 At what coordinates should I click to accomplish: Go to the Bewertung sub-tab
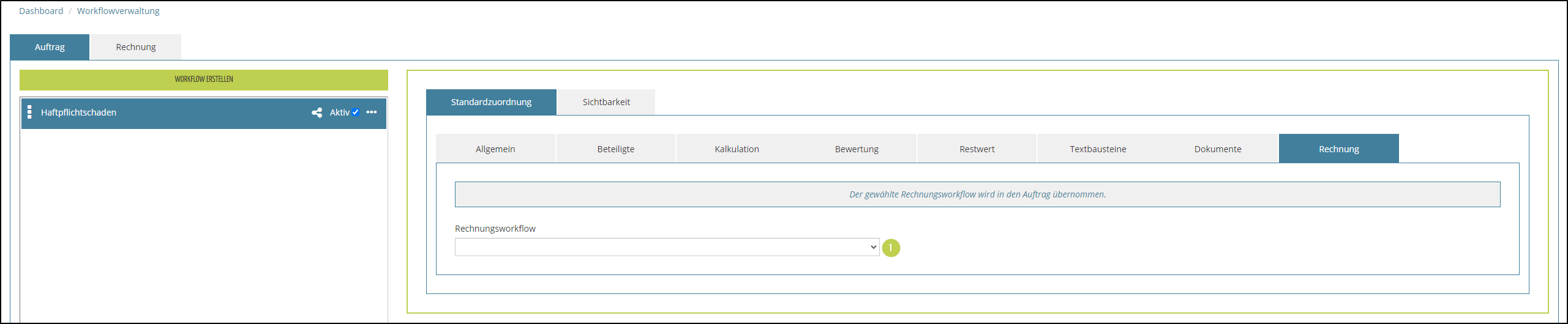click(x=857, y=149)
